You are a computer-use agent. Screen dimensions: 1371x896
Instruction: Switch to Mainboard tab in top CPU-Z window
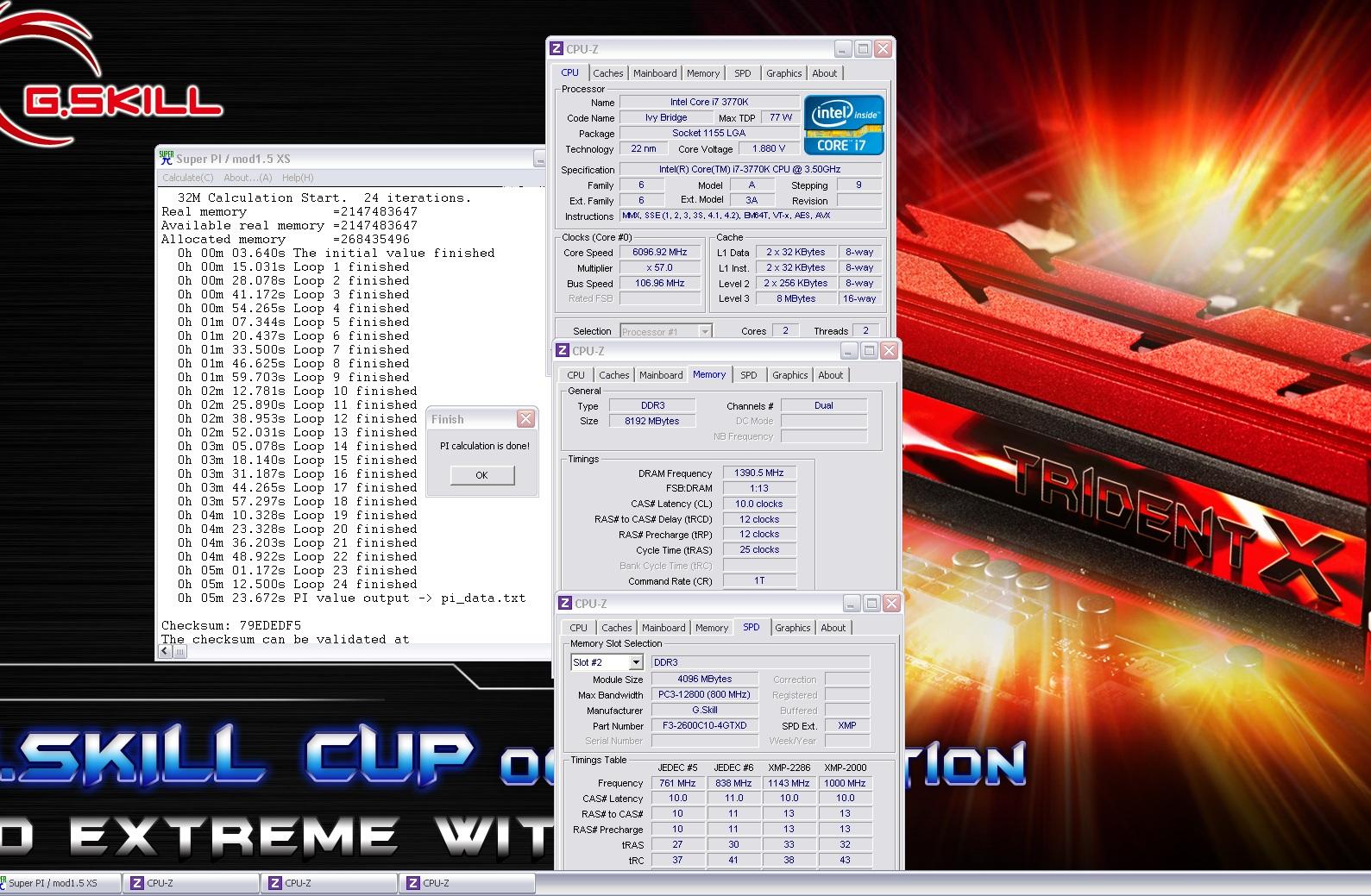coord(655,73)
